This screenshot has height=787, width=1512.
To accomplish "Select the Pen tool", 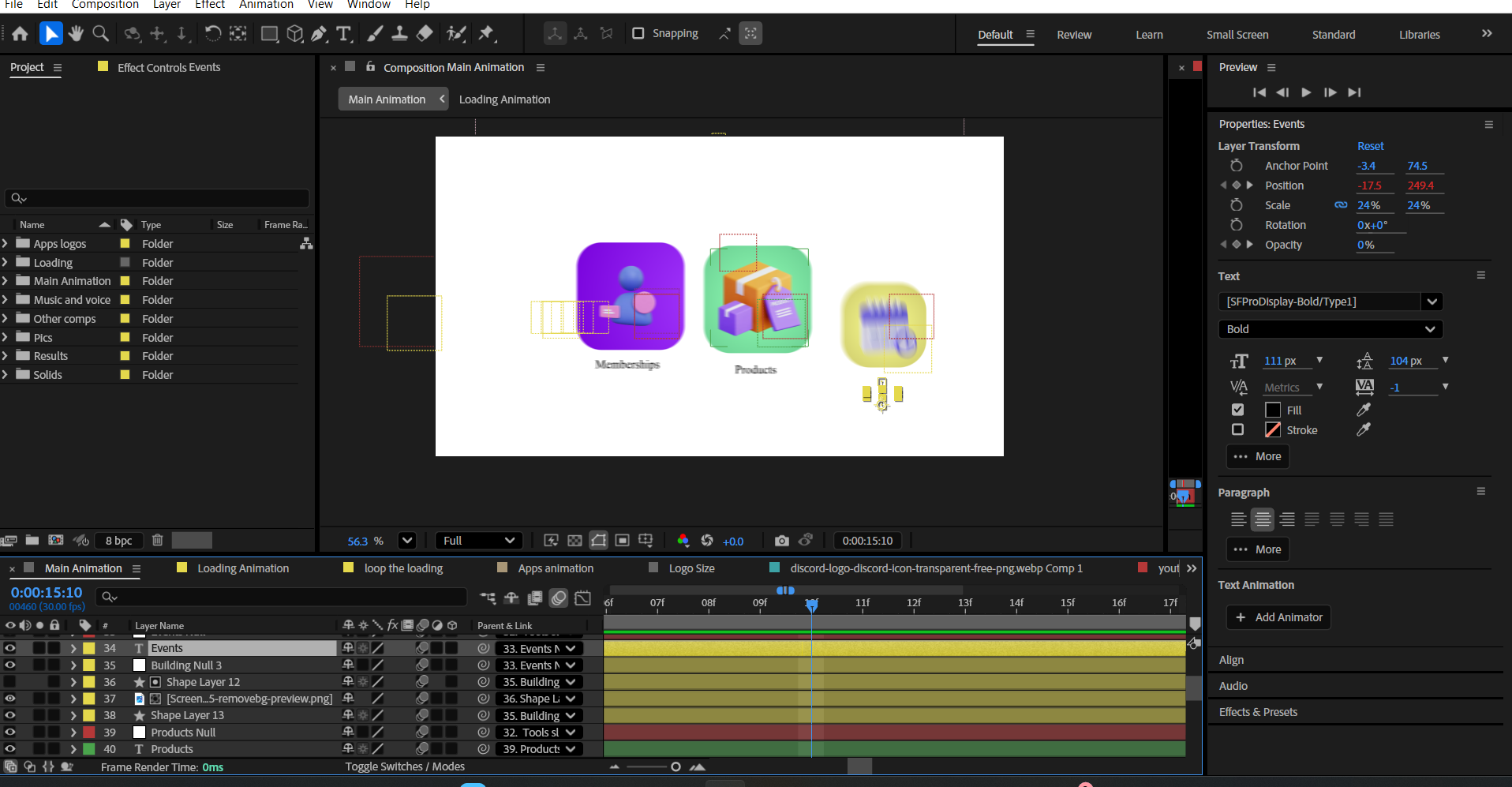I will click(319, 33).
